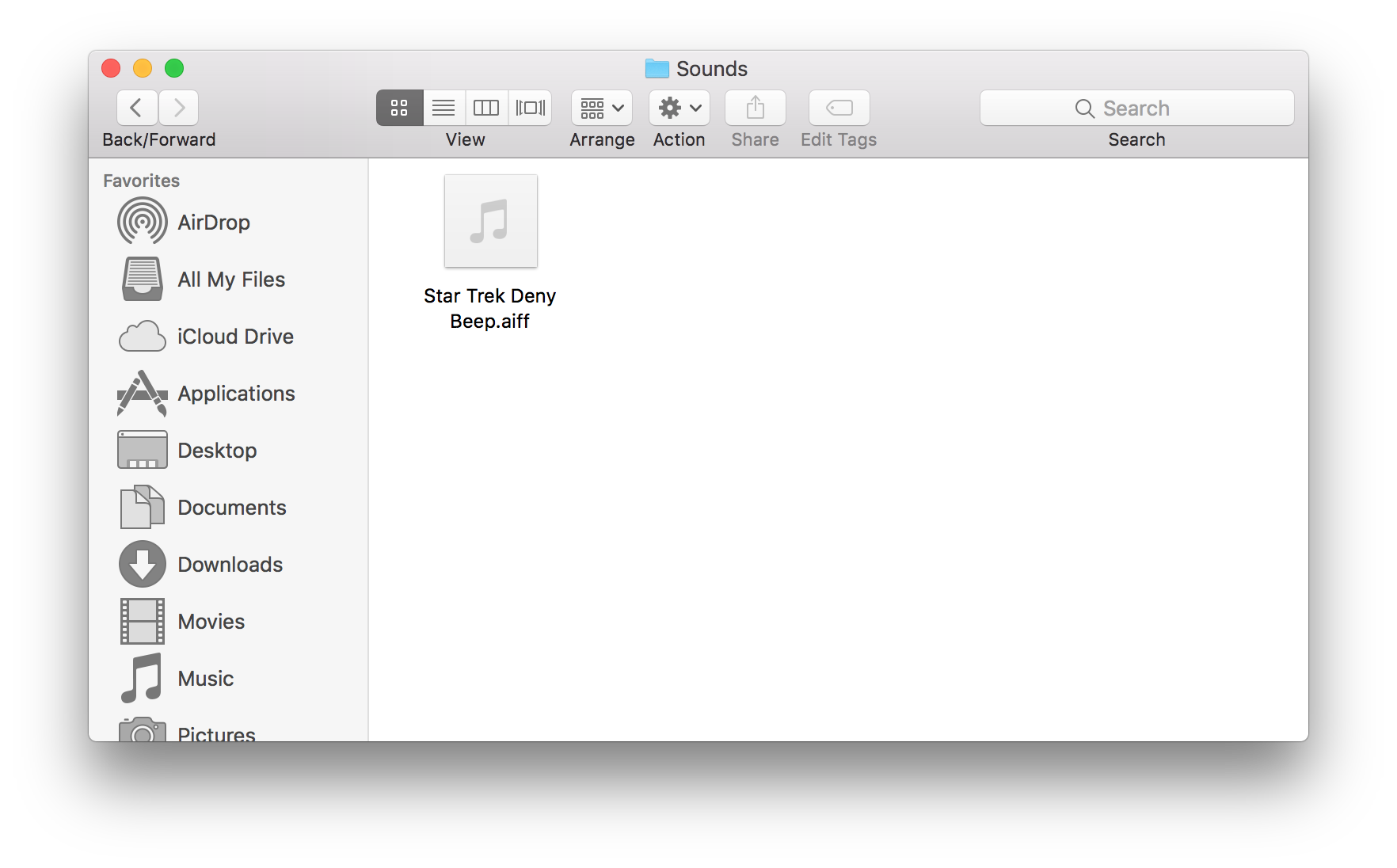Viewport: 1397px width, 868px height.
Task: Zoom the Sounds window with green button
Action: (174, 68)
